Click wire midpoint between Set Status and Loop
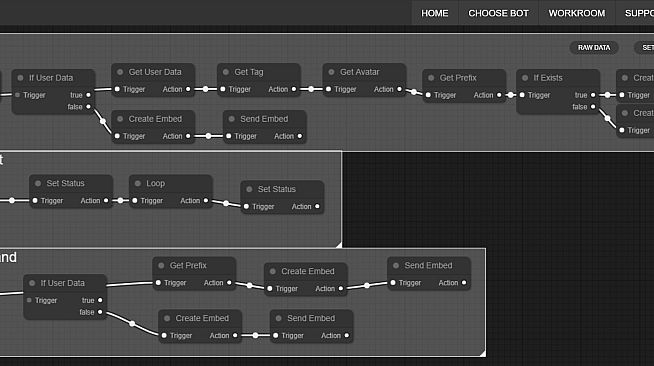The width and height of the screenshot is (654, 366). coord(120,201)
